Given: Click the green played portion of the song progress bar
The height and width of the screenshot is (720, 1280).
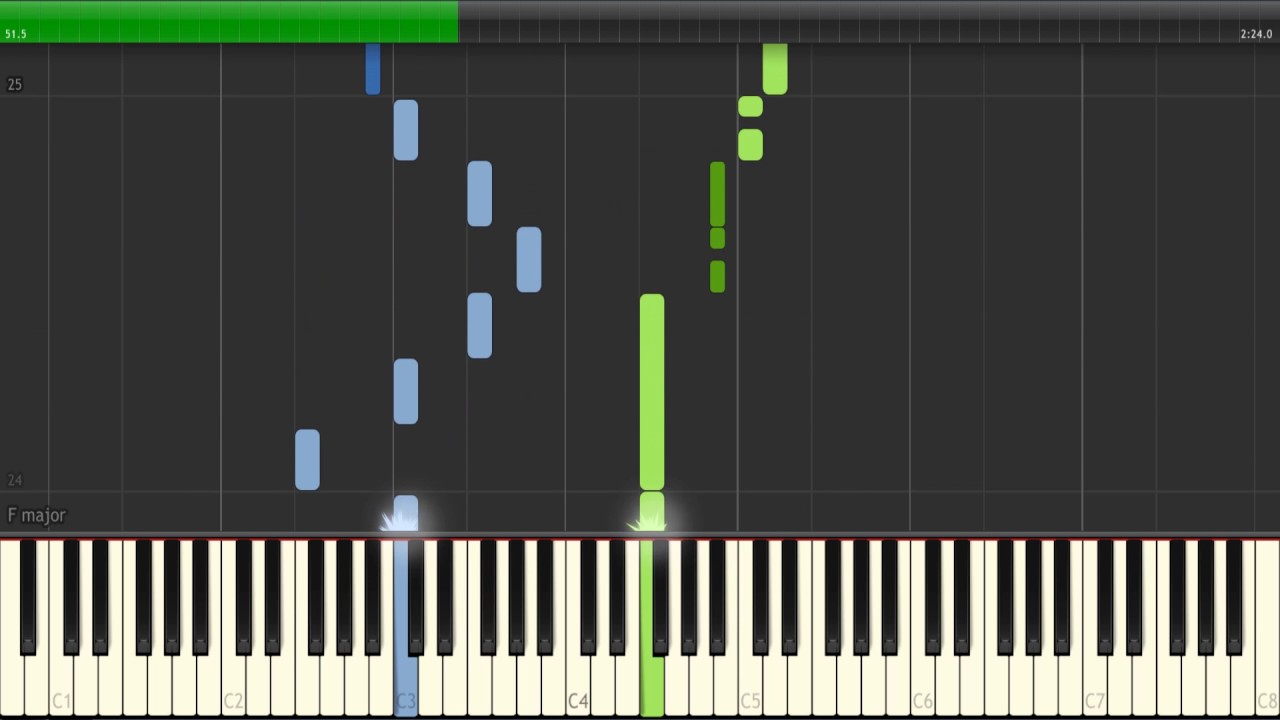Looking at the screenshot, I should point(229,21).
